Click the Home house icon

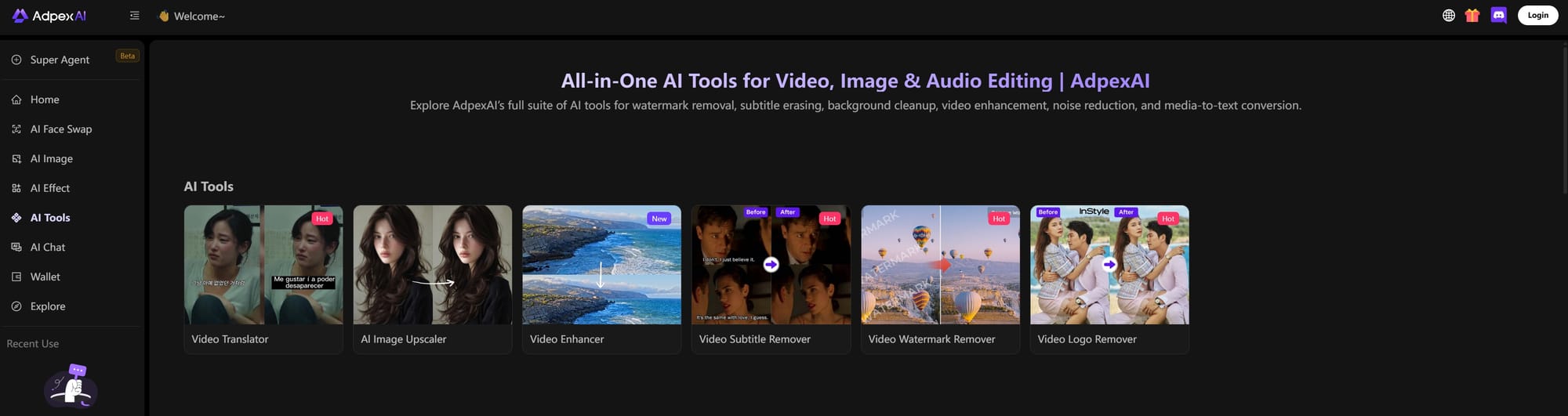tap(16, 99)
